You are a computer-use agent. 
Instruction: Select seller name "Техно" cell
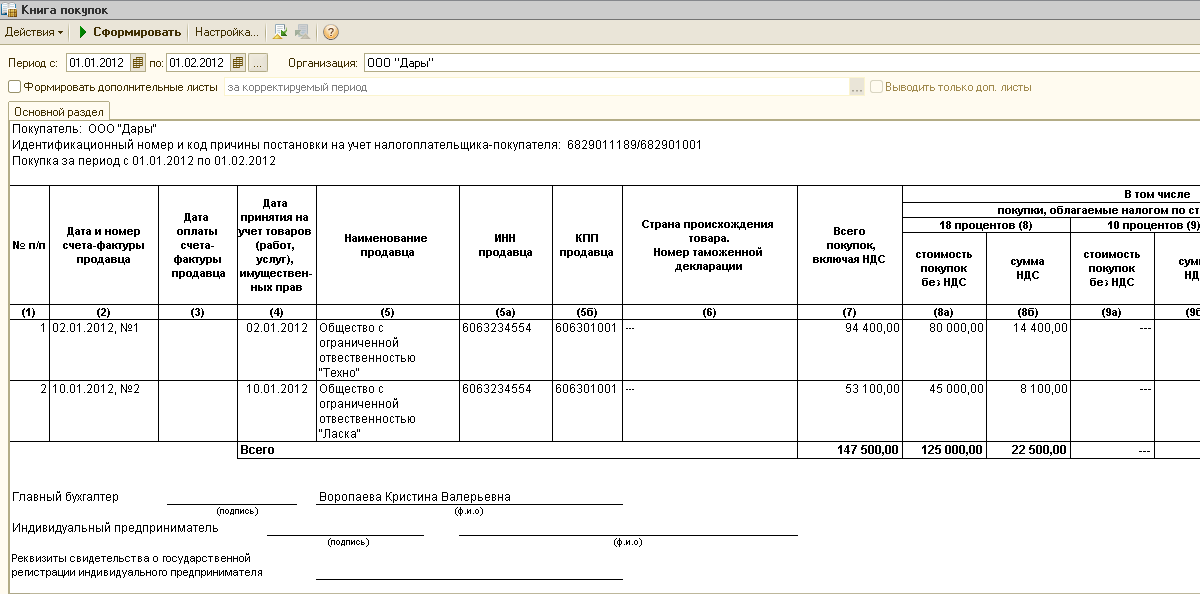pos(388,349)
